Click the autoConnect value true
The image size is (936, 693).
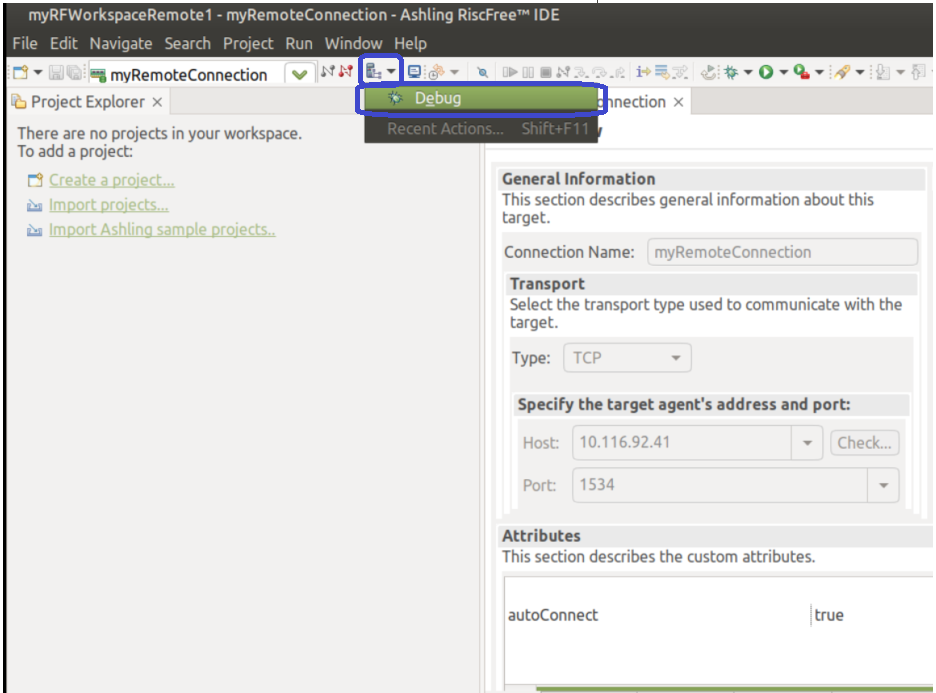point(829,615)
